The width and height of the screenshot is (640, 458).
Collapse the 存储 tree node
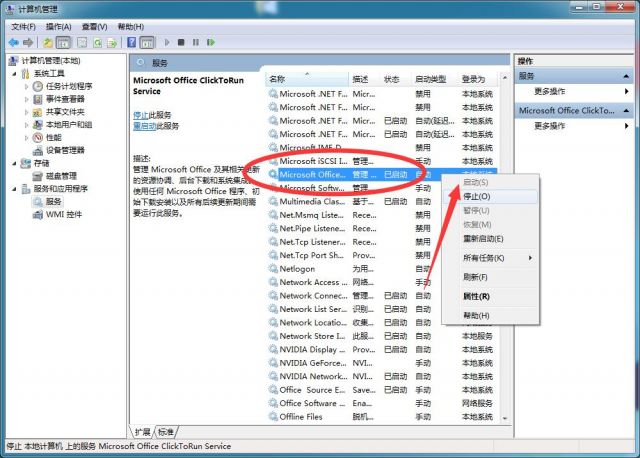tap(15, 163)
